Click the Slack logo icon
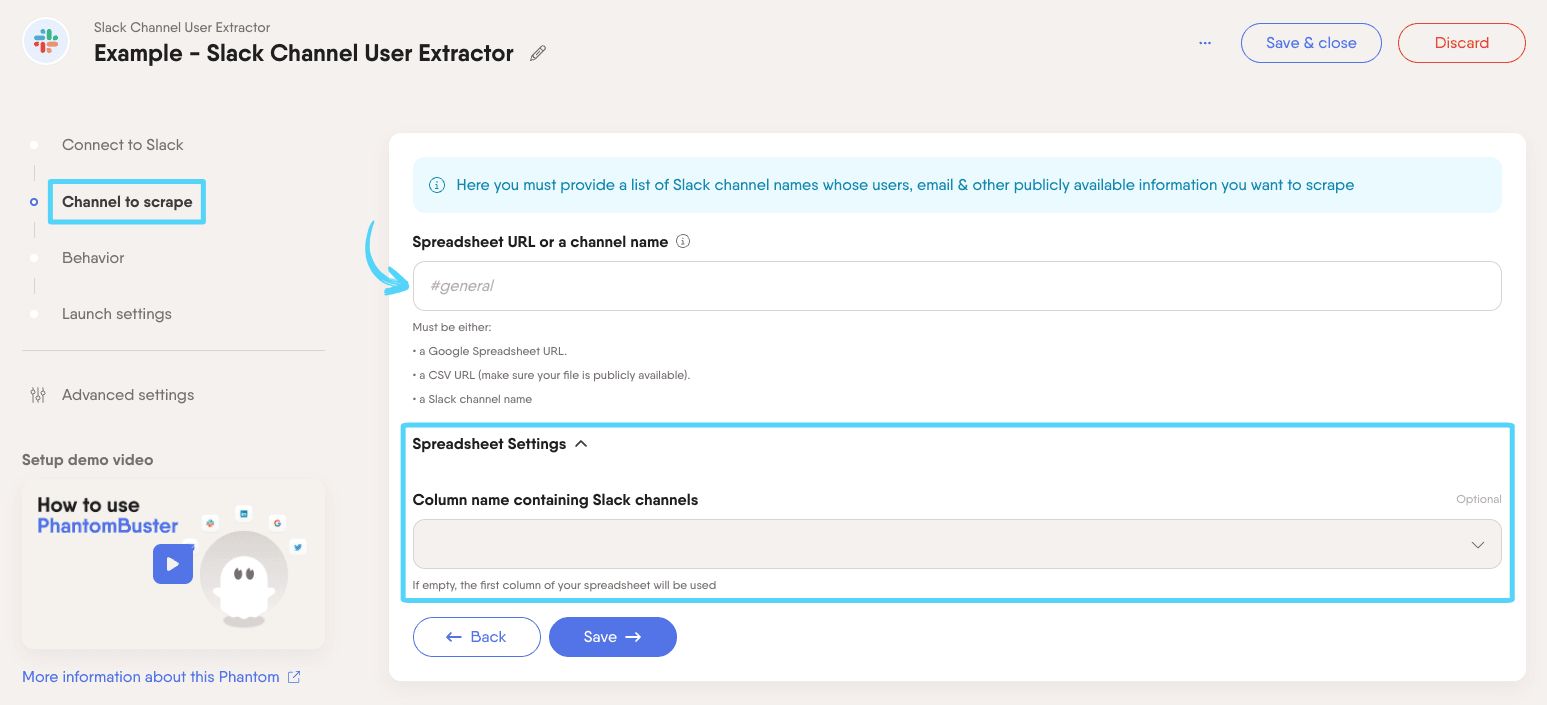 (x=46, y=42)
